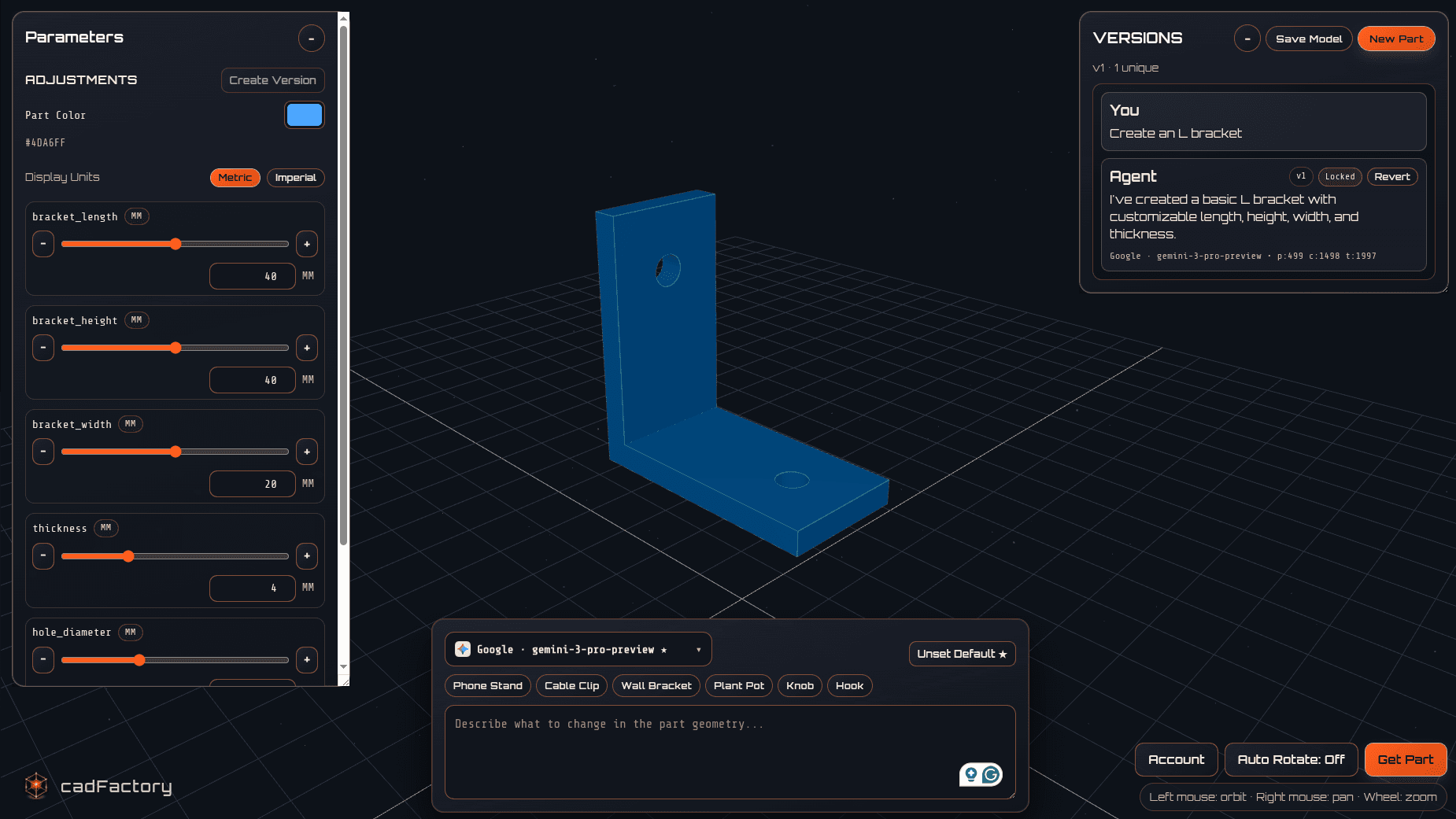Click the lightbulb suggestion icon in the chat box

point(971,775)
